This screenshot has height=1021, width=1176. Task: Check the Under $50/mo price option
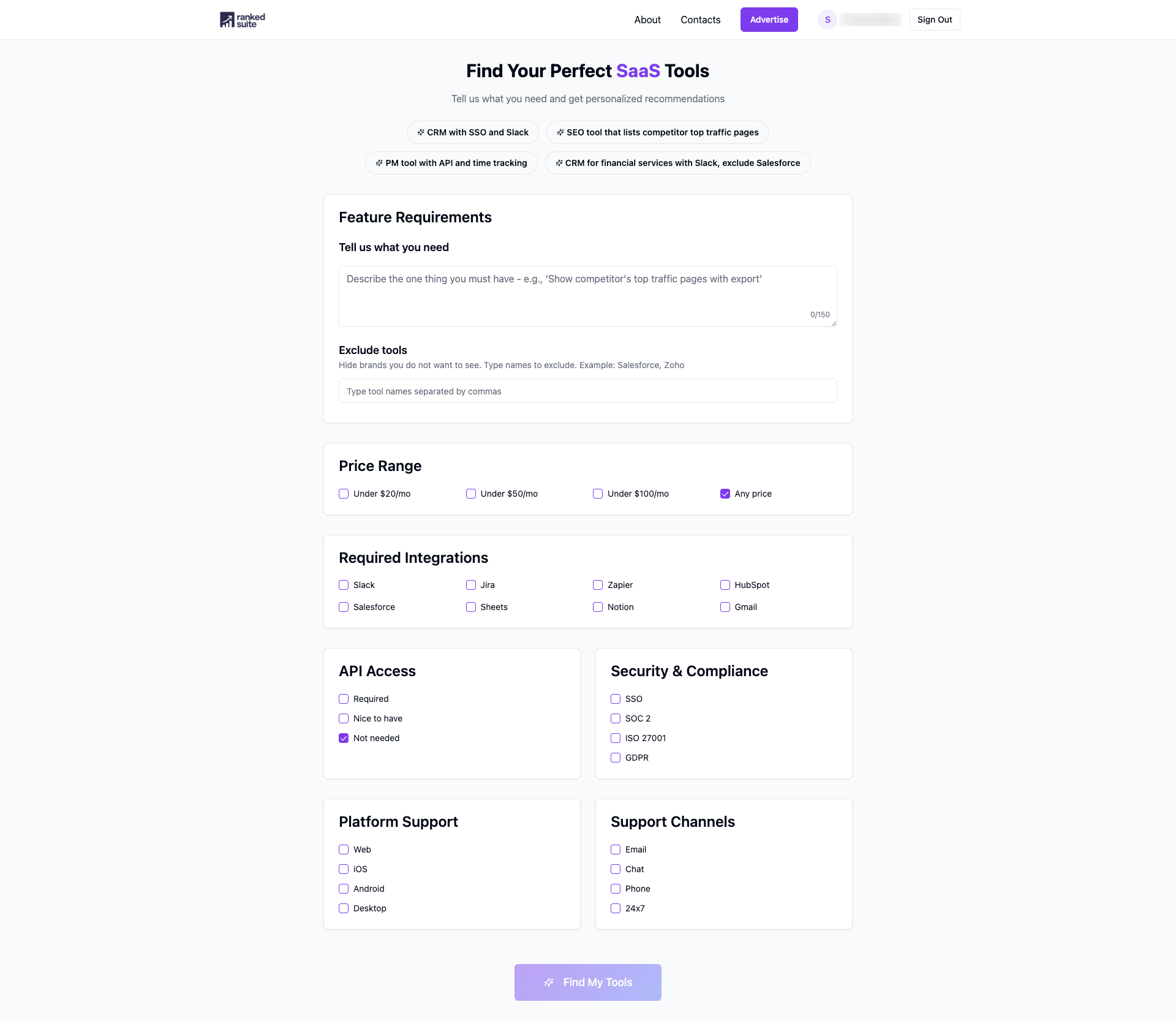(471, 494)
